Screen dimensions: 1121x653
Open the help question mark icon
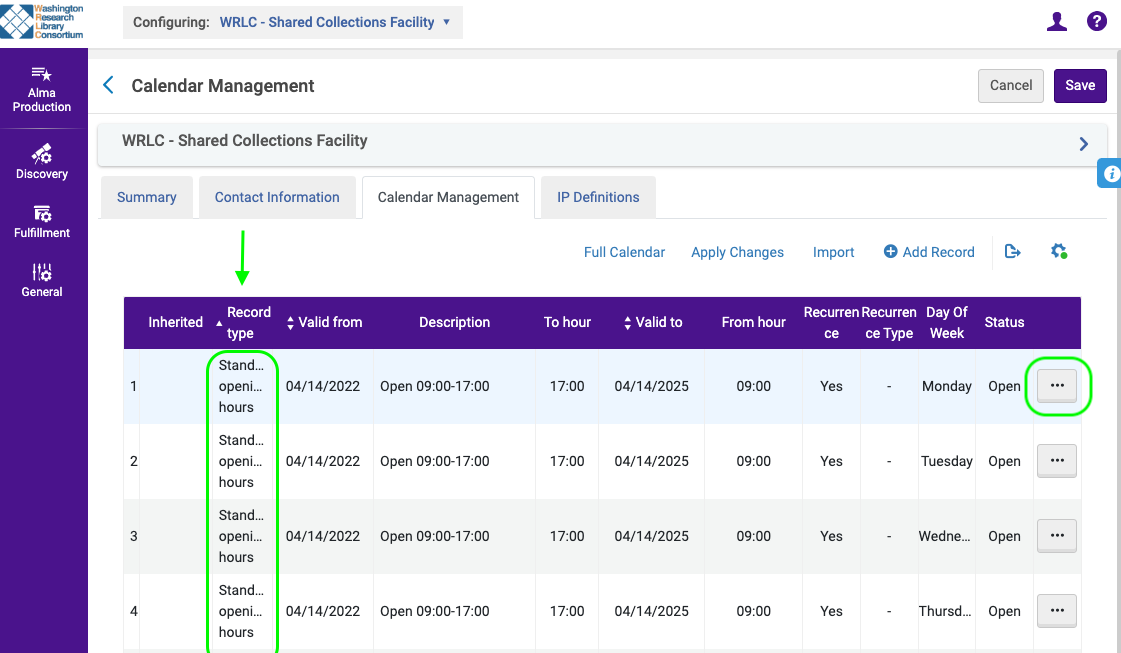(x=1097, y=21)
